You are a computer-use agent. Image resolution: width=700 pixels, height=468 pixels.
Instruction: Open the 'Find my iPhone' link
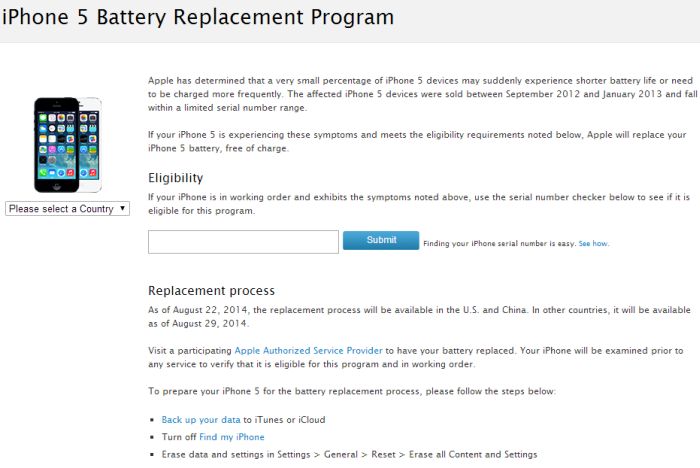pos(232,437)
